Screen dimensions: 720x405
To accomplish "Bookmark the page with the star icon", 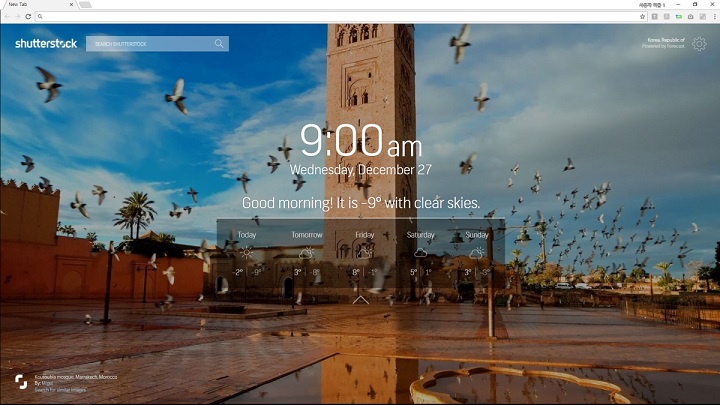I will tap(642, 17).
